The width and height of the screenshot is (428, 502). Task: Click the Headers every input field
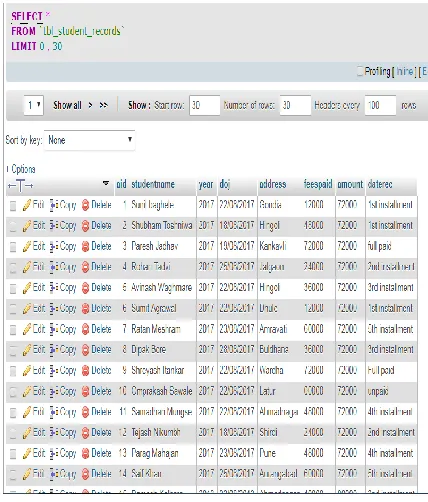(x=380, y=105)
